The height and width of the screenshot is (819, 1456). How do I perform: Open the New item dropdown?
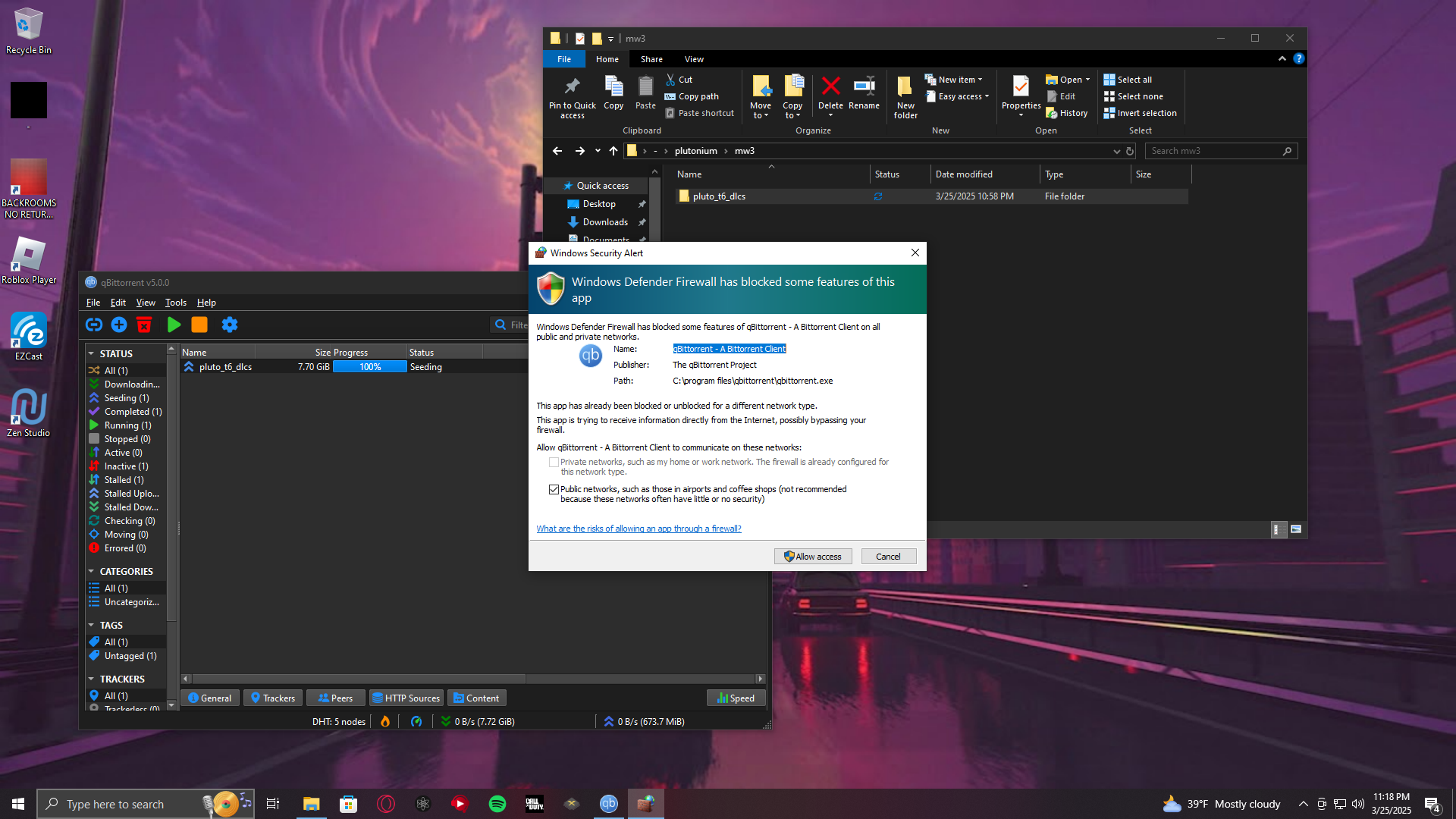point(954,80)
